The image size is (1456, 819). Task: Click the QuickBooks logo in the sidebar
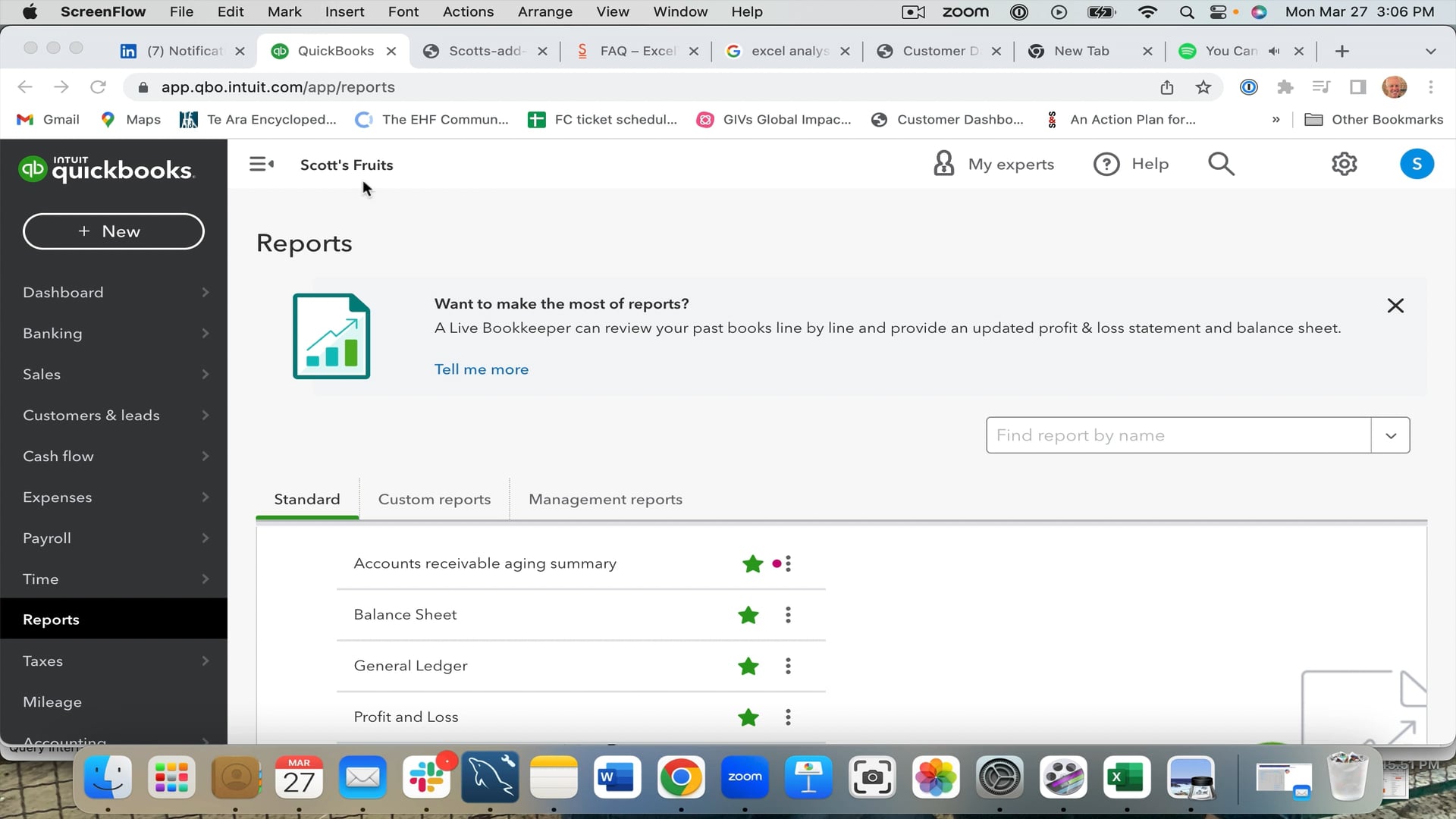[x=106, y=168]
